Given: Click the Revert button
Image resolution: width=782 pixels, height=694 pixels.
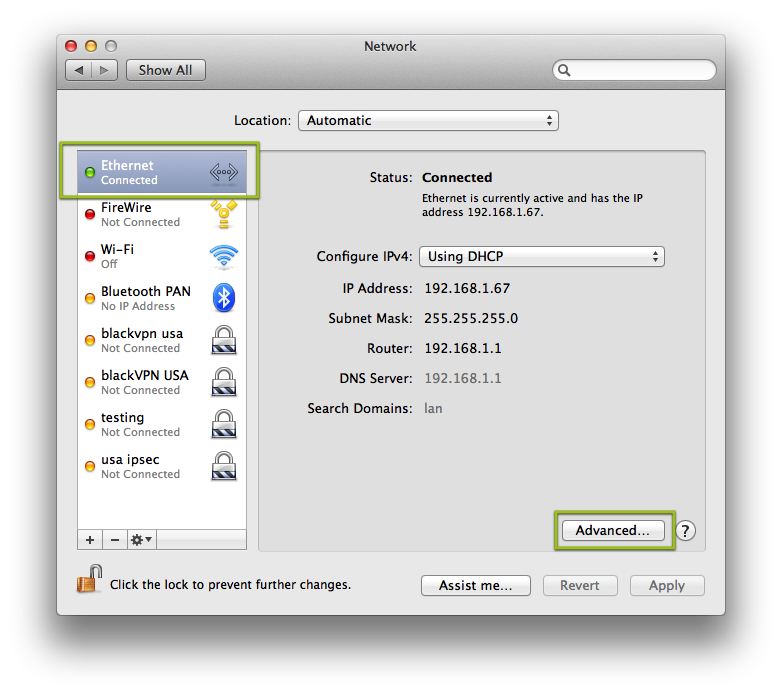Looking at the screenshot, I should click(x=580, y=585).
